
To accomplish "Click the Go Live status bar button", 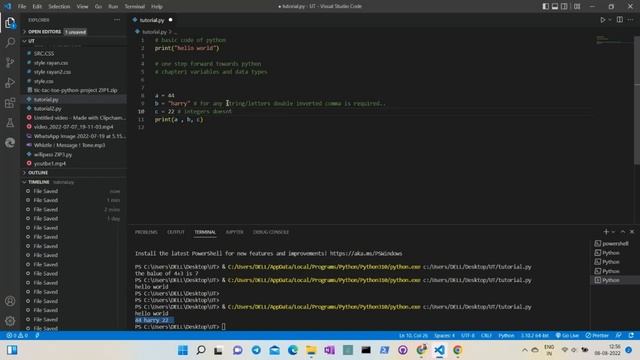I will [567, 336].
